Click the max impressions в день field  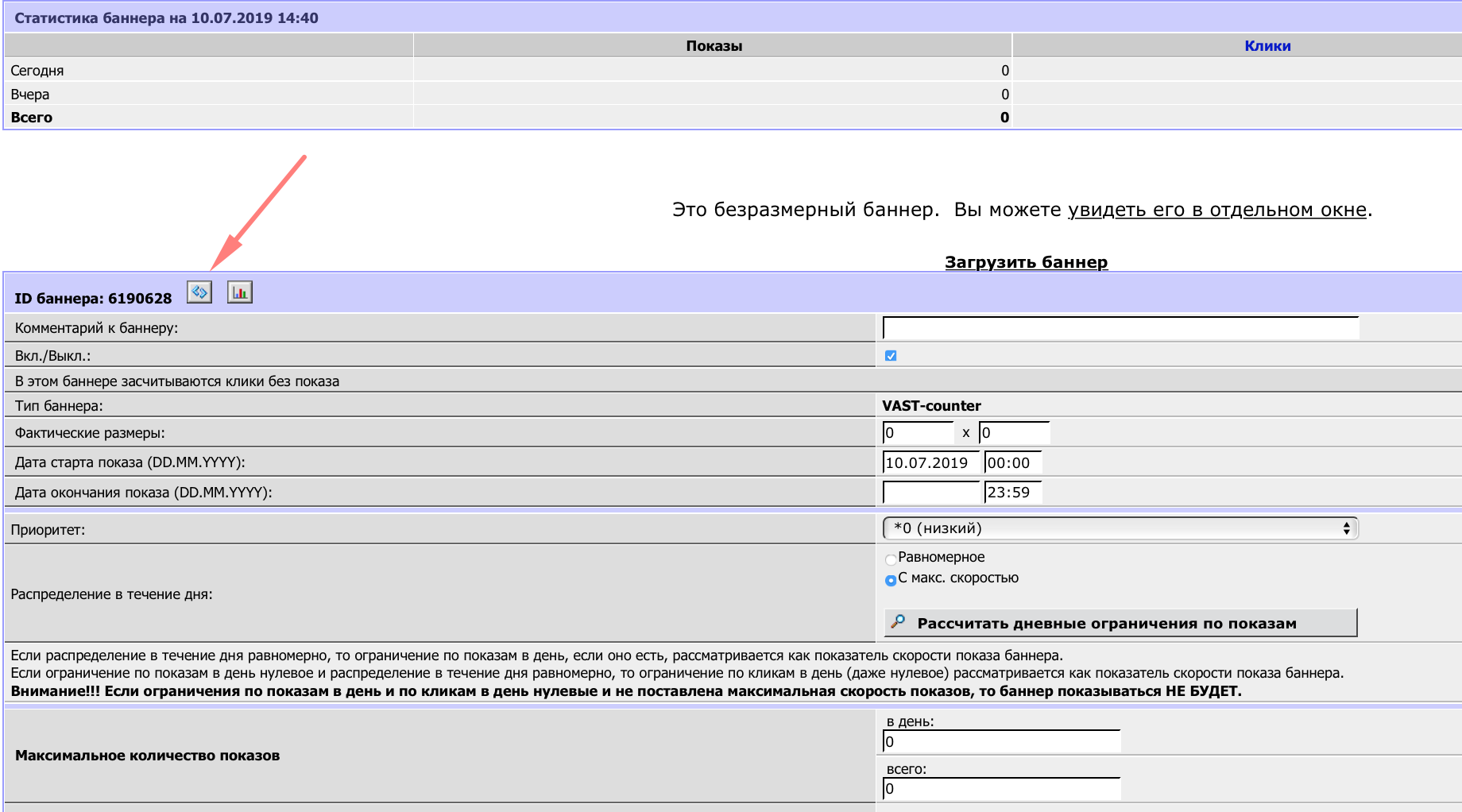click(1002, 742)
